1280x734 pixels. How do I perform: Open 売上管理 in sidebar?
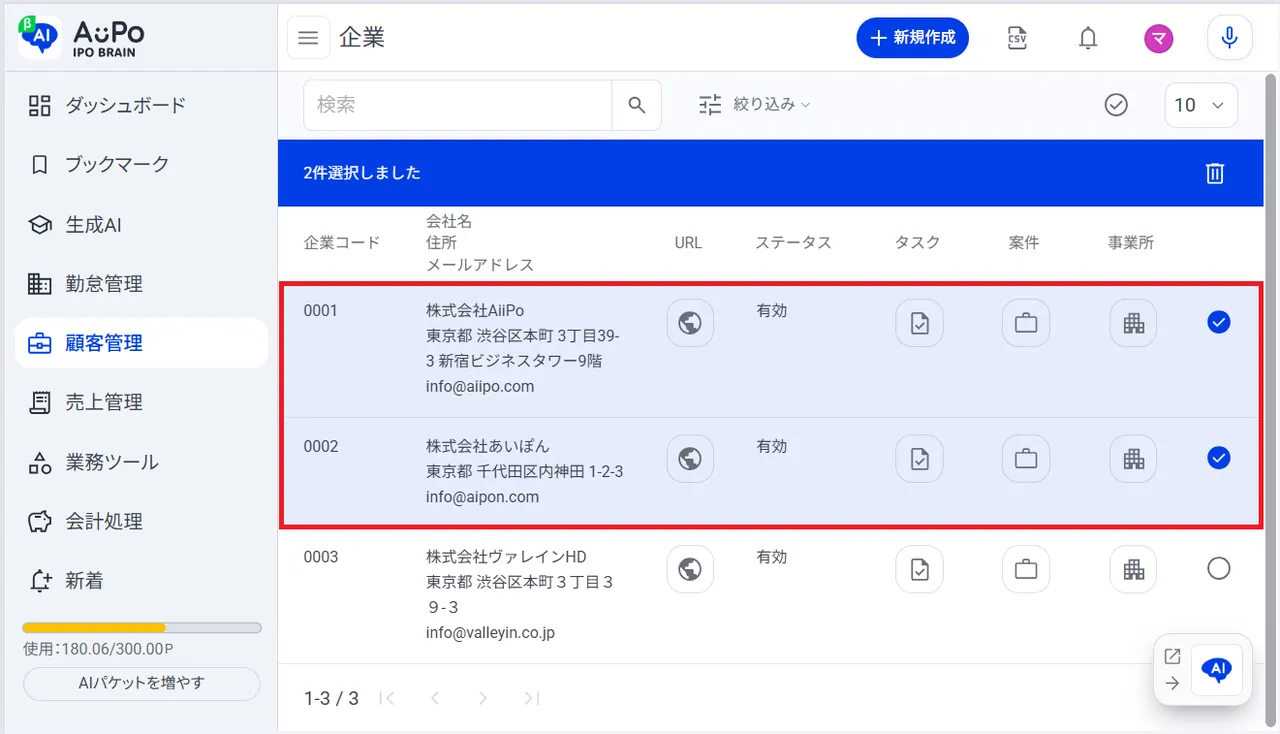click(x=141, y=403)
